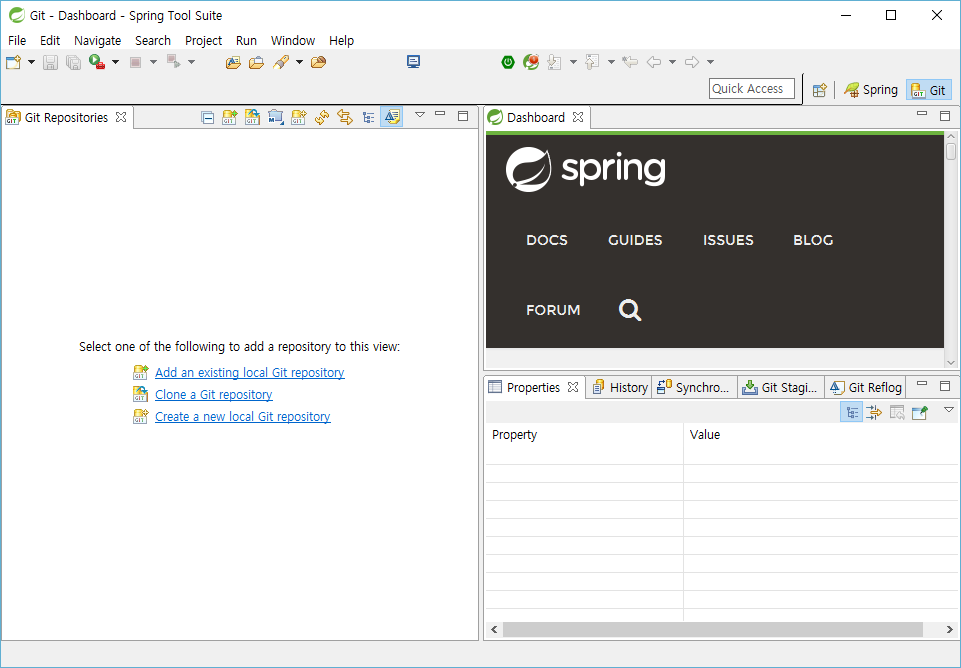The height and width of the screenshot is (668, 961).
Task: Expand the Search flashlight dropdown arrow
Action: (299, 62)
